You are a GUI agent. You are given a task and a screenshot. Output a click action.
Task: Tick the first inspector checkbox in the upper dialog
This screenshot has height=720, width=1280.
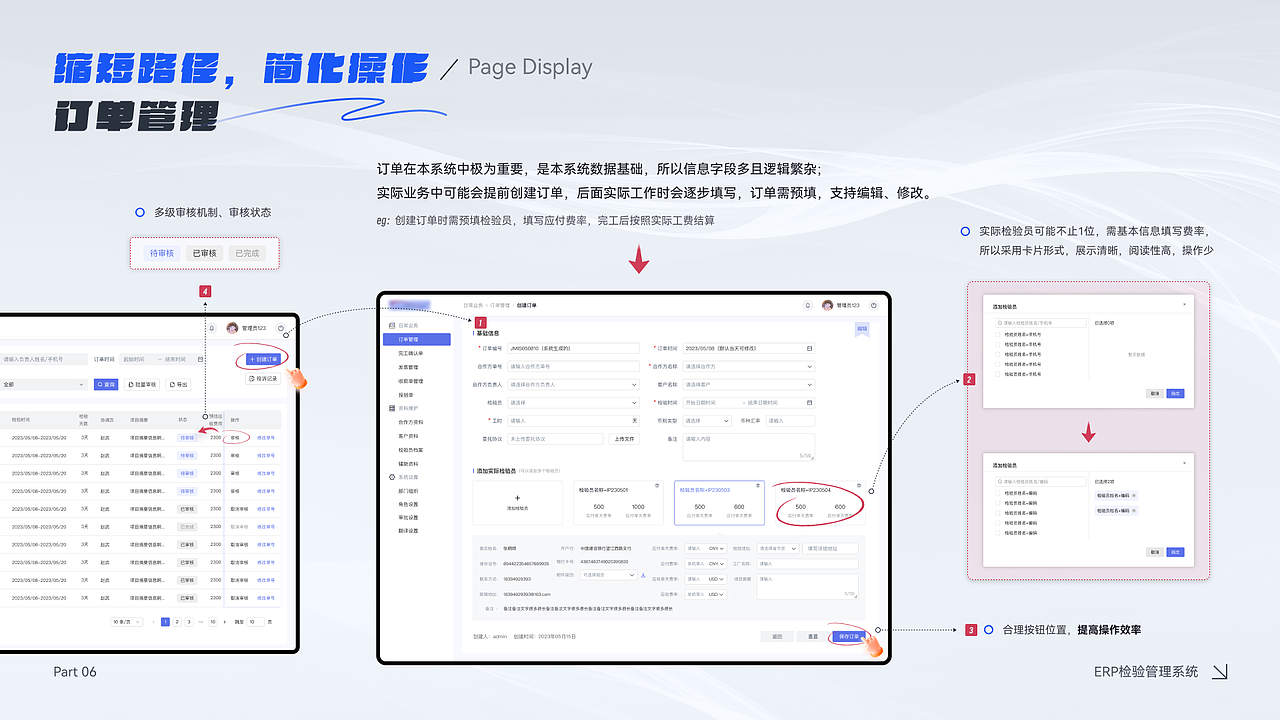point(997,334)
